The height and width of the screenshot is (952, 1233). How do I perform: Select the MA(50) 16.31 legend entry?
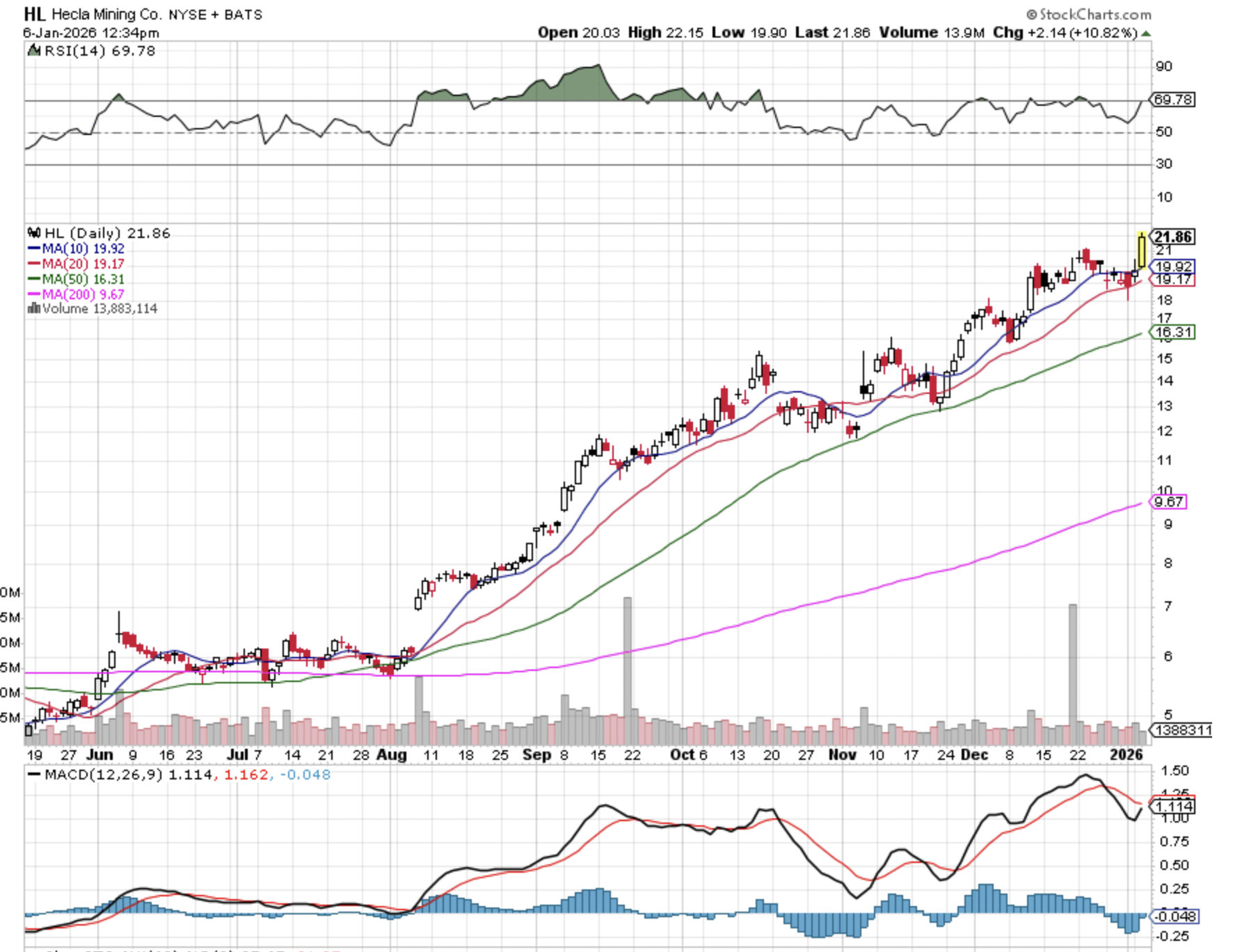[76, 279]
